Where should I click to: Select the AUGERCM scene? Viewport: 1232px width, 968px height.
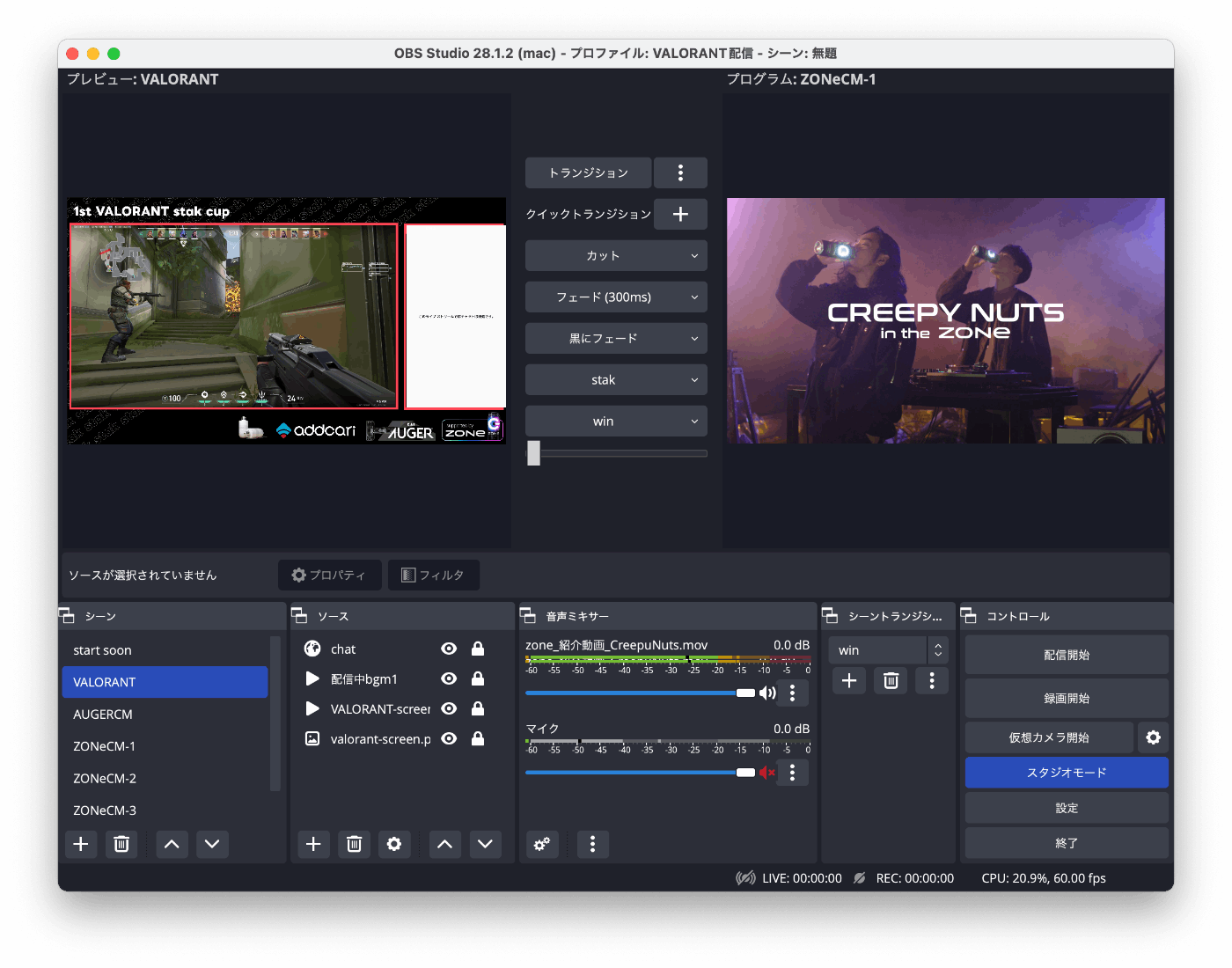tap(165, 715)
